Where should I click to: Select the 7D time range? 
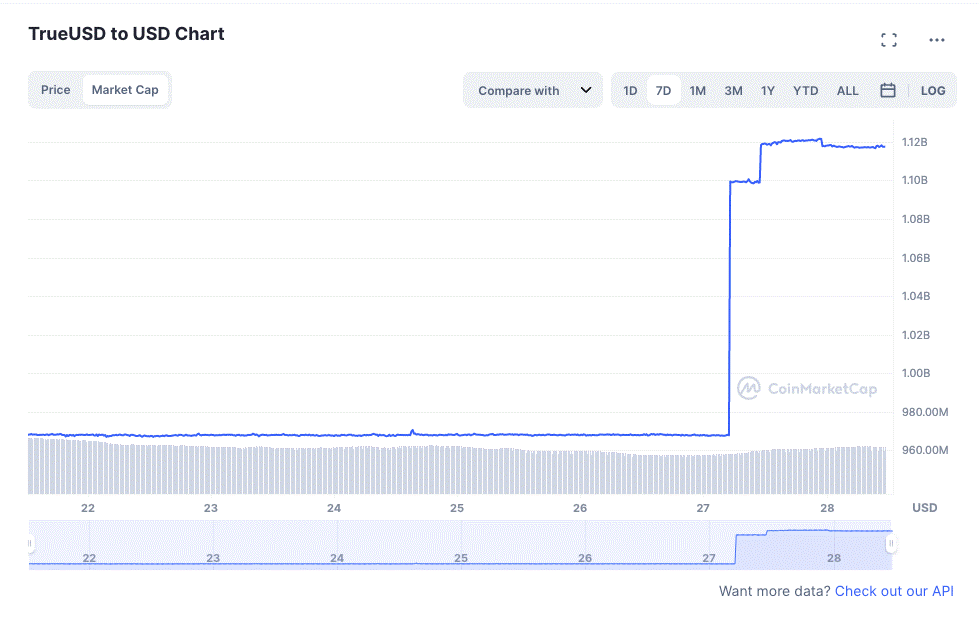(x=663, y=91)
